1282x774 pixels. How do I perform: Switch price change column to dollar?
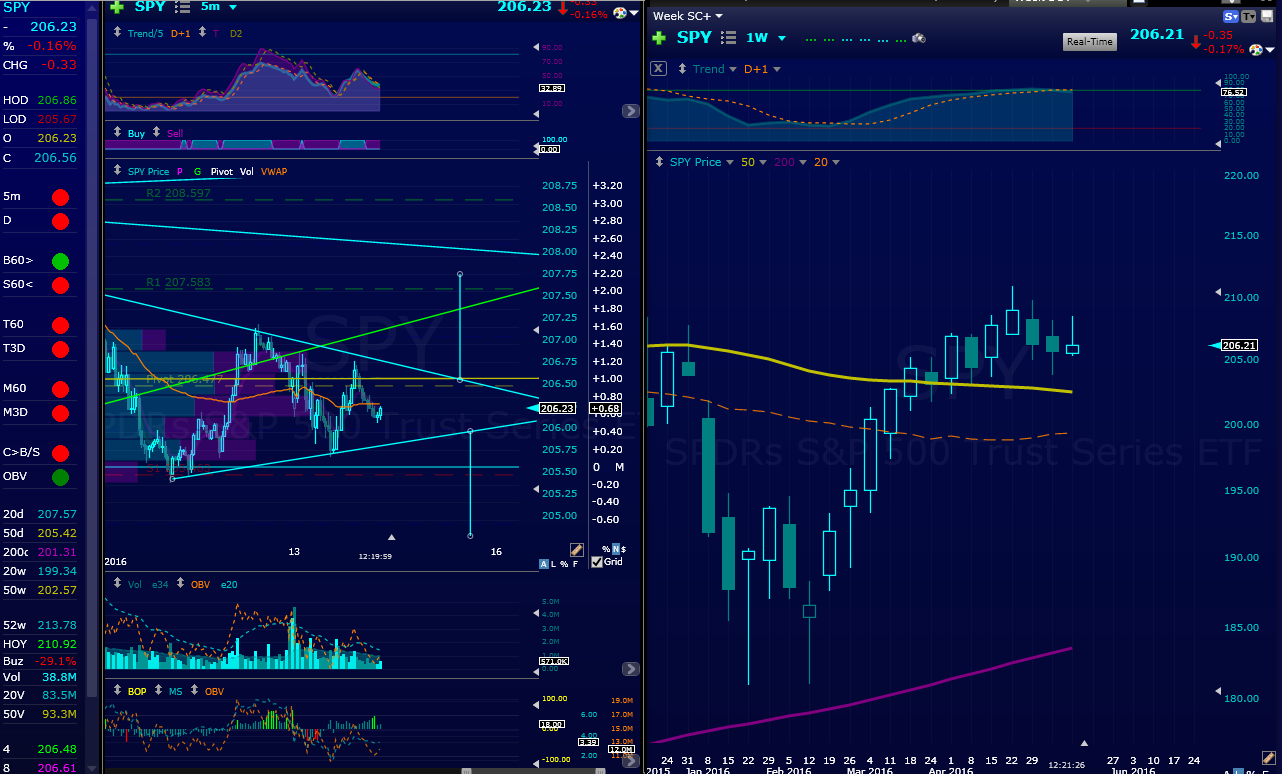tap(624, 549)
